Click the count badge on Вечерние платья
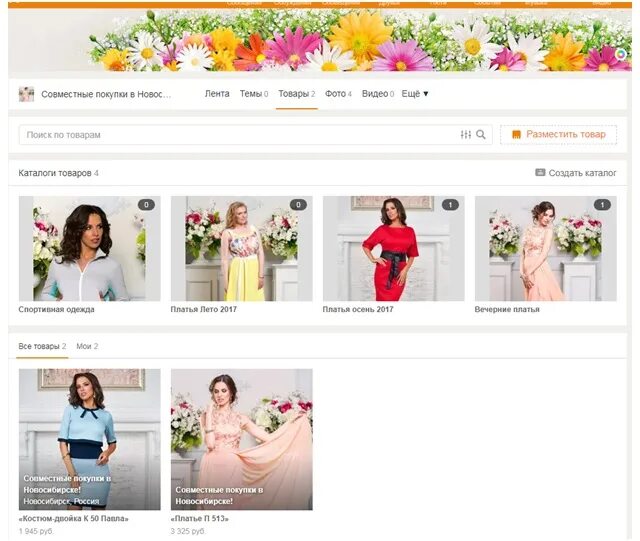 [x=602, y=205]
